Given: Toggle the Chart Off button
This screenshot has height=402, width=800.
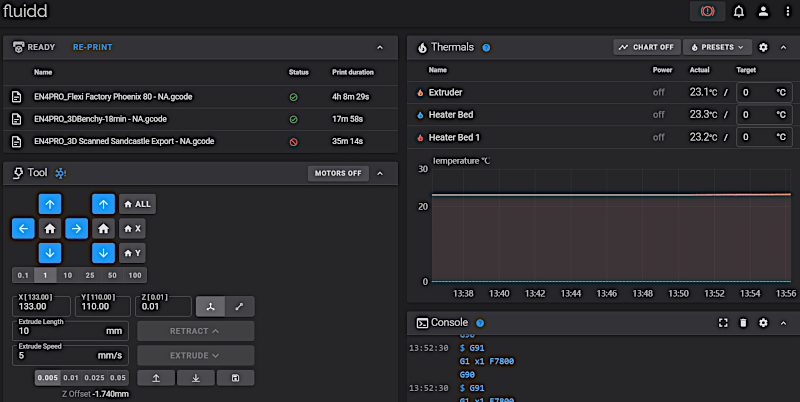Looking at the screenshot, I should tap(646, 47).
